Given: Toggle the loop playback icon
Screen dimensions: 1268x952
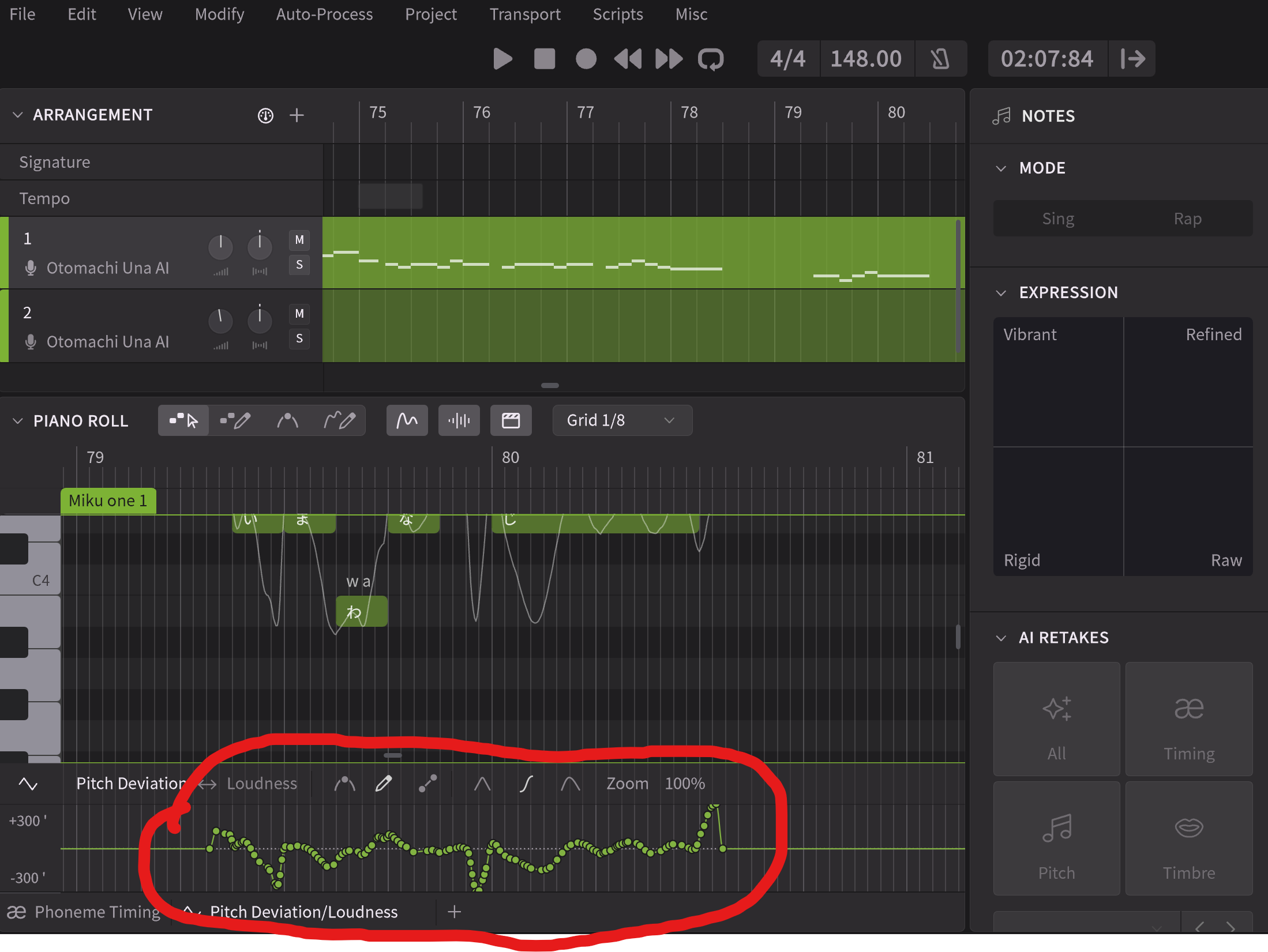Looking at the screenshot, I should click(710, 59).
